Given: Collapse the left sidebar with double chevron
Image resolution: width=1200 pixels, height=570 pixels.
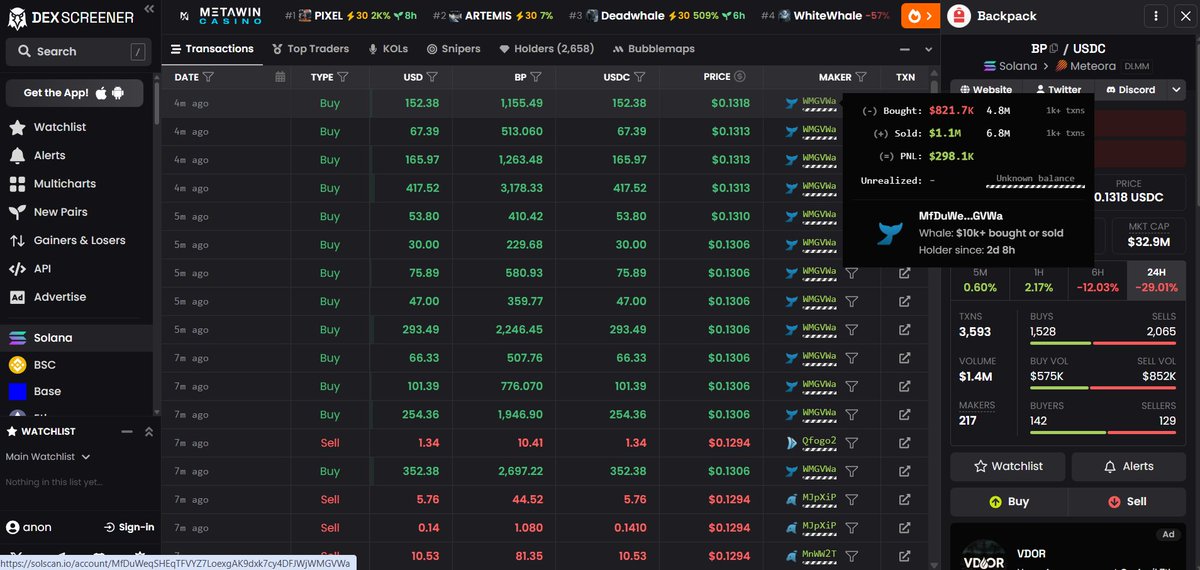Looking at the screenshot, I should click(x=149, y=9).
